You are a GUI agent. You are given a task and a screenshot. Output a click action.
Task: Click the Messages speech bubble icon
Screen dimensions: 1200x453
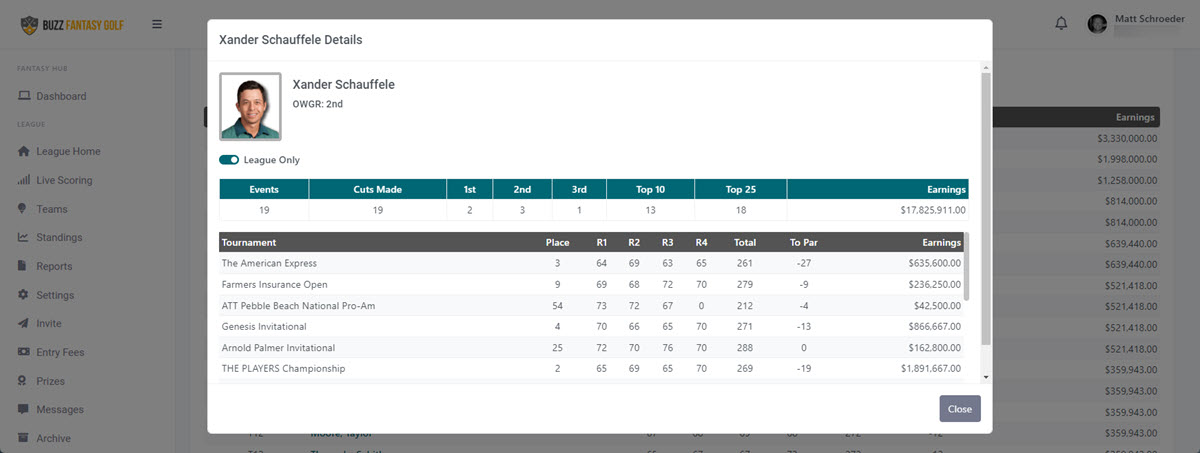[x=24, y=410]
